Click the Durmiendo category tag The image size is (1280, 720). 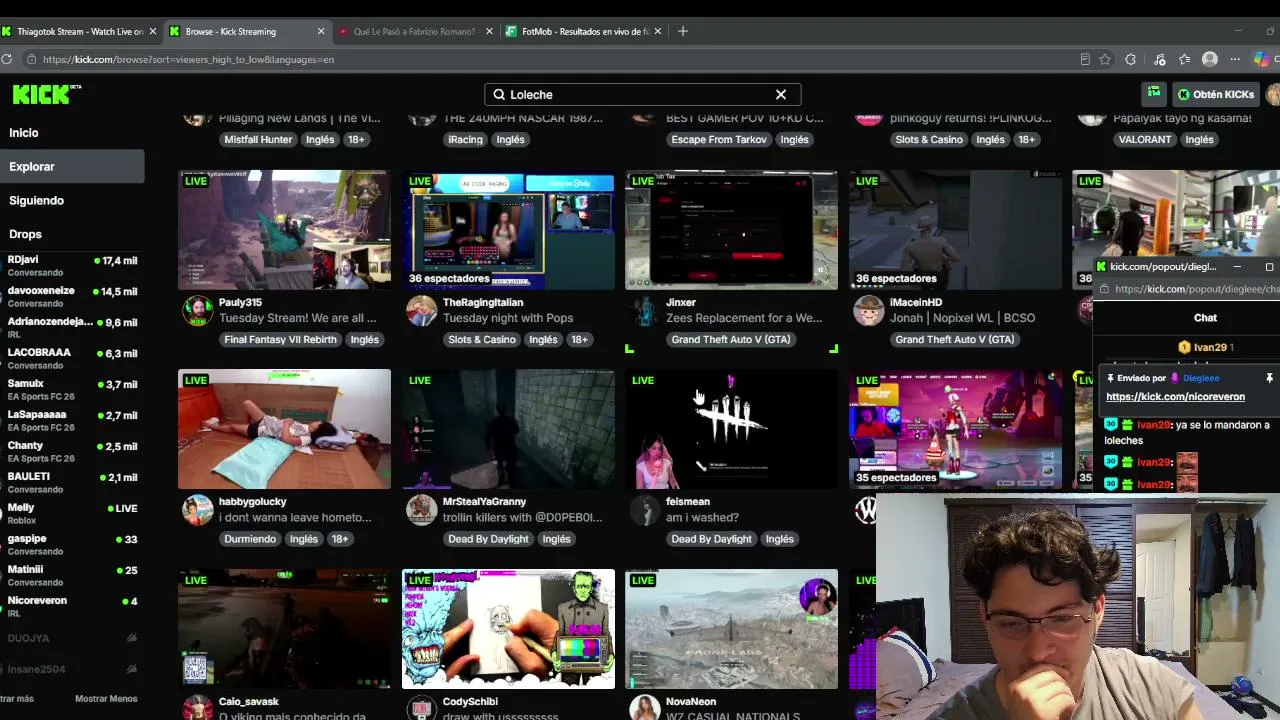pyautogui.click(x=250, y=539)
